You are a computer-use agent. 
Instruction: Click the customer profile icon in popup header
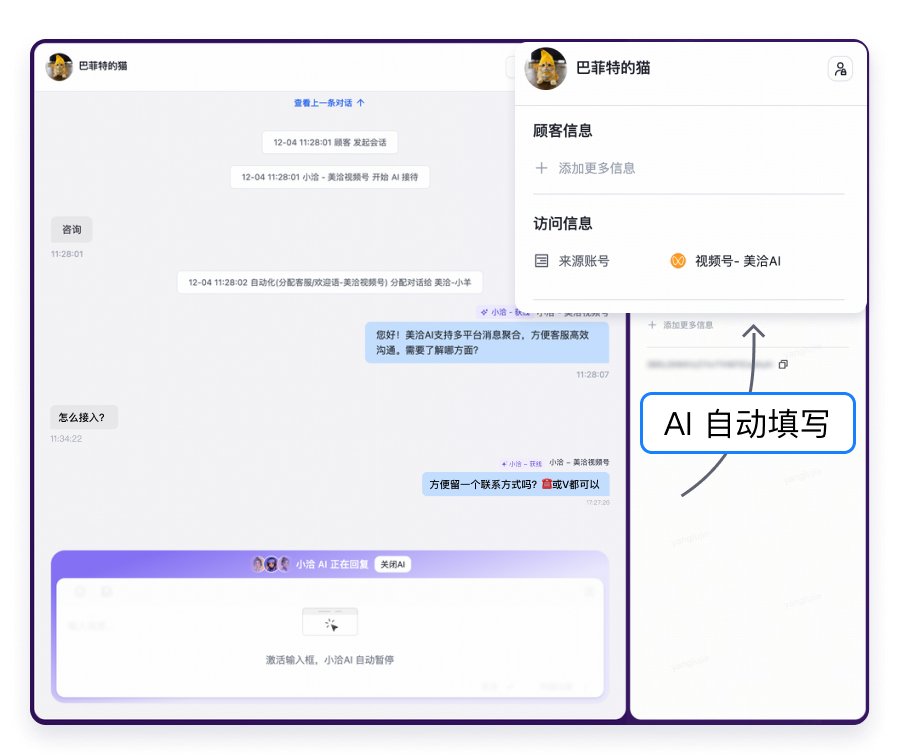840,69
